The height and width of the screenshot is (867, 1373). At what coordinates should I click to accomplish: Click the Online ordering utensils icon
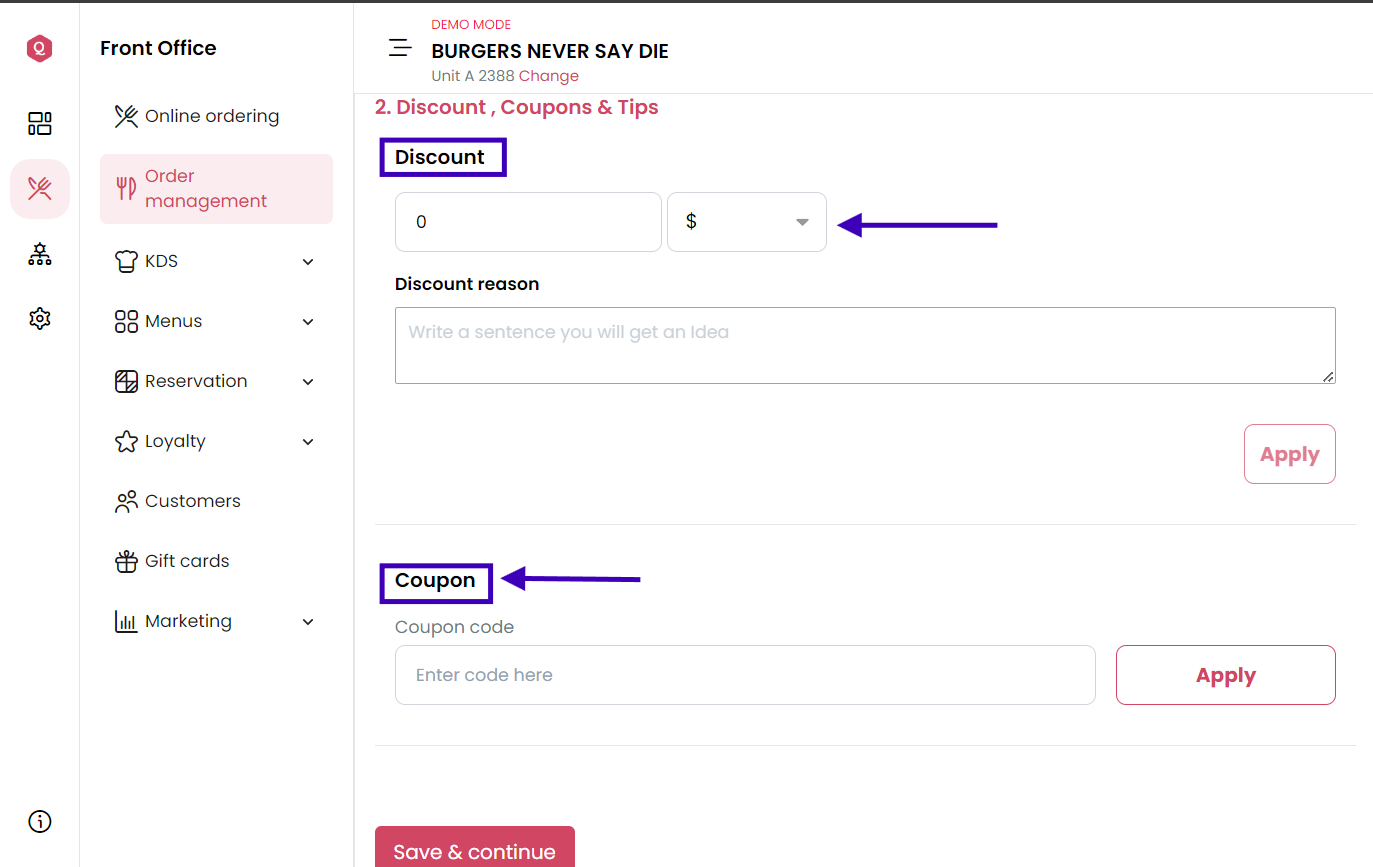[126, 117]
